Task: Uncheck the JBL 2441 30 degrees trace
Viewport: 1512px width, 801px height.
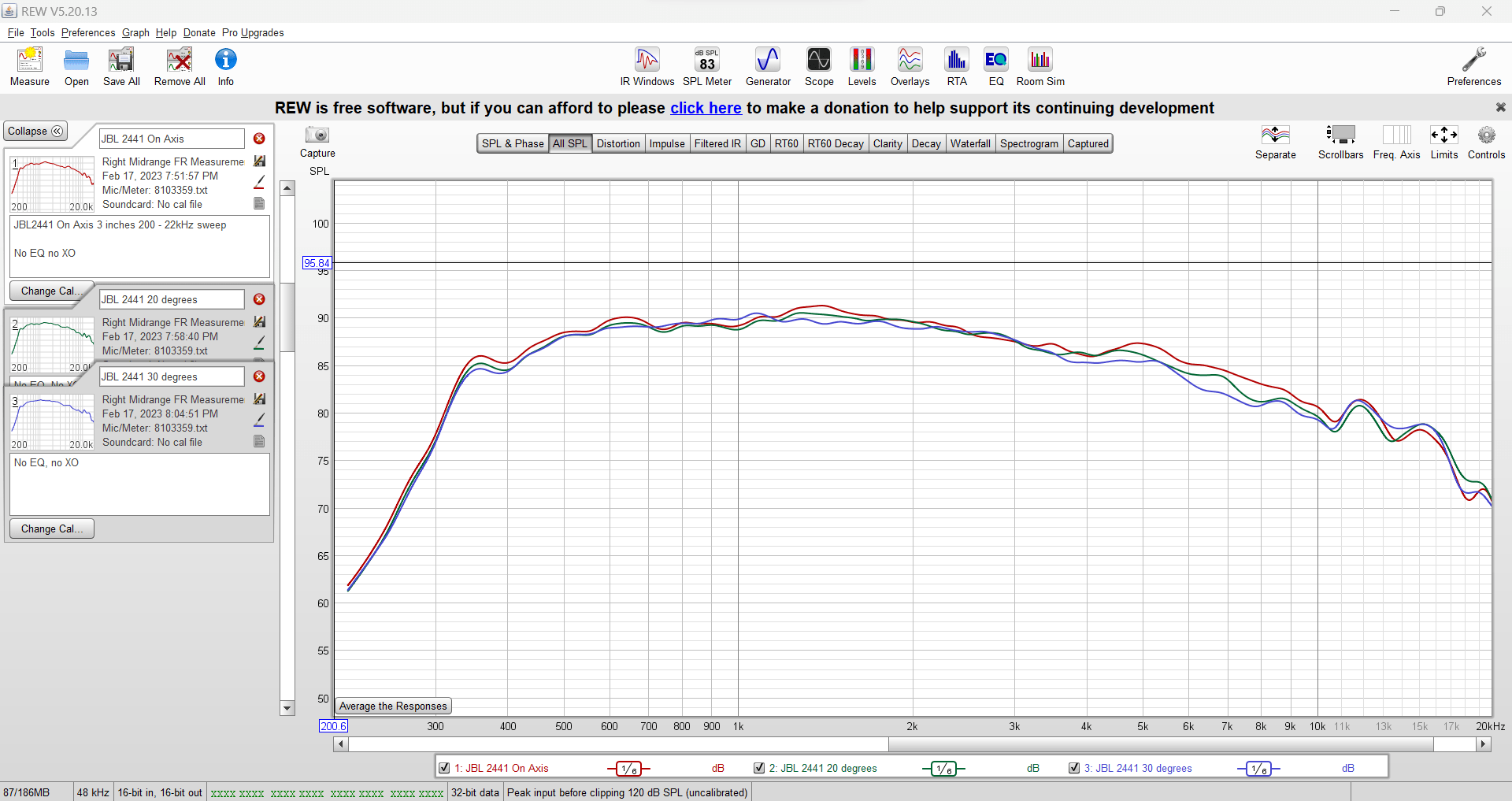Action: click(1074, 768)
